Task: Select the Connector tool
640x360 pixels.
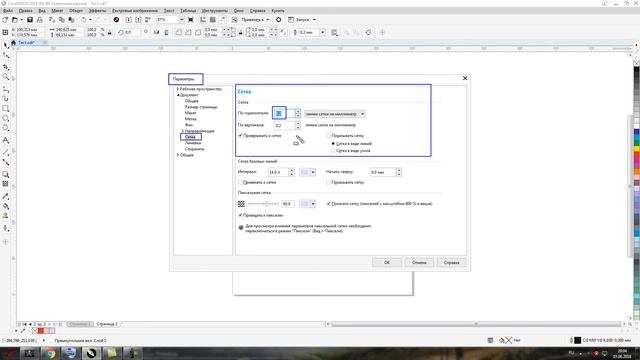Action: pyautogui.click(x=6, y=162)
